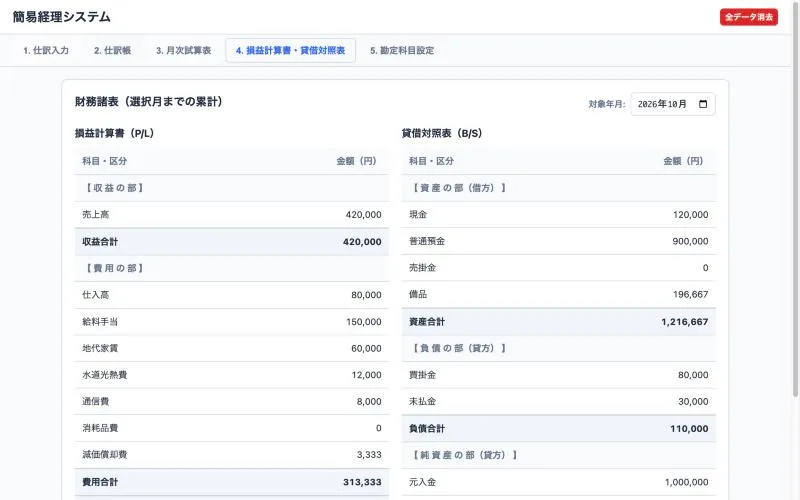Switch to the 1. 仕訳入力 tab
The height and width of the screenshot is (500, 800).
point(46,51)
